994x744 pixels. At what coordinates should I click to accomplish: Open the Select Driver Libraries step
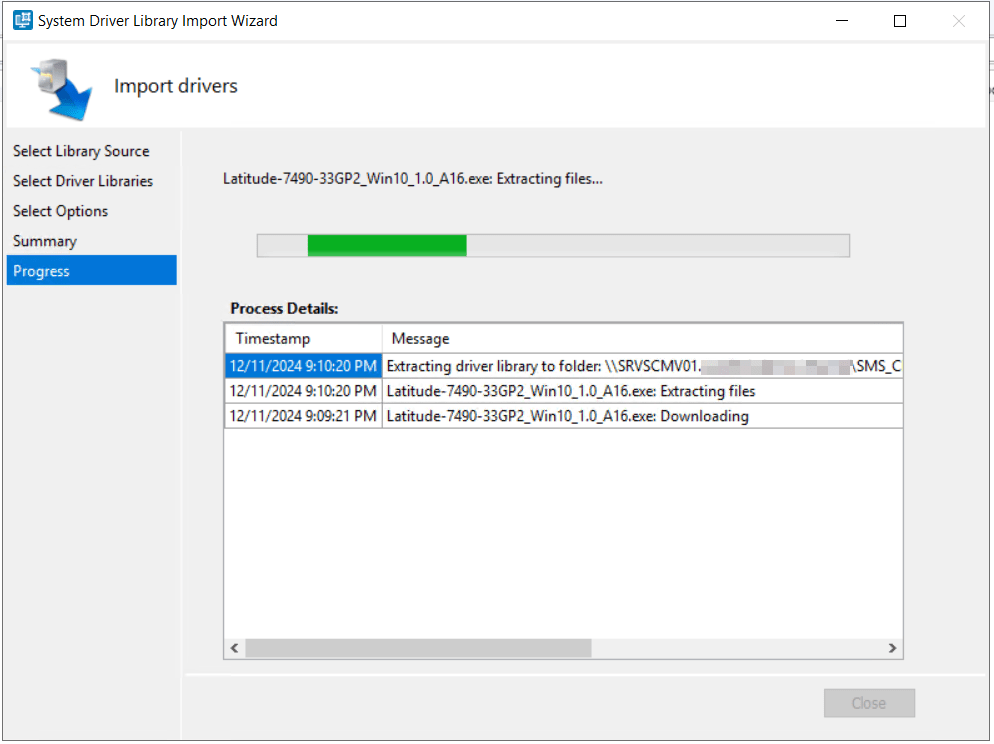coord(83,181)
